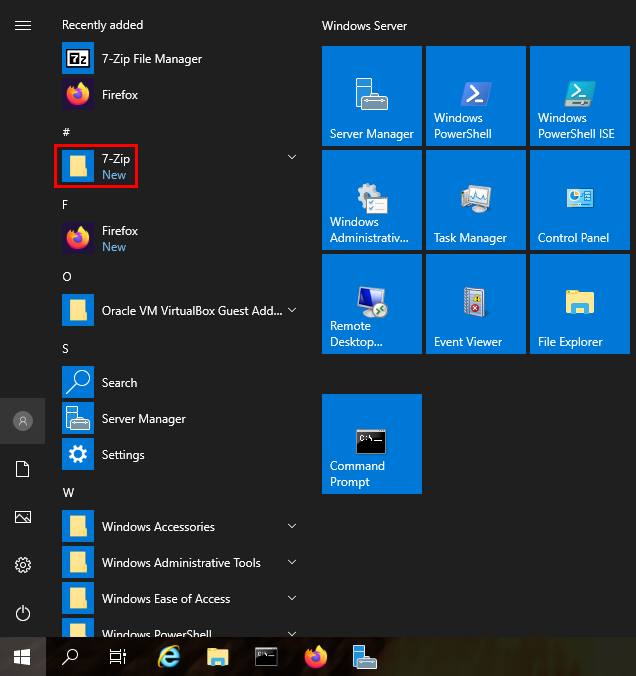Expand the Start hamburger menu
636x676 pixels.
click(23, 25)
